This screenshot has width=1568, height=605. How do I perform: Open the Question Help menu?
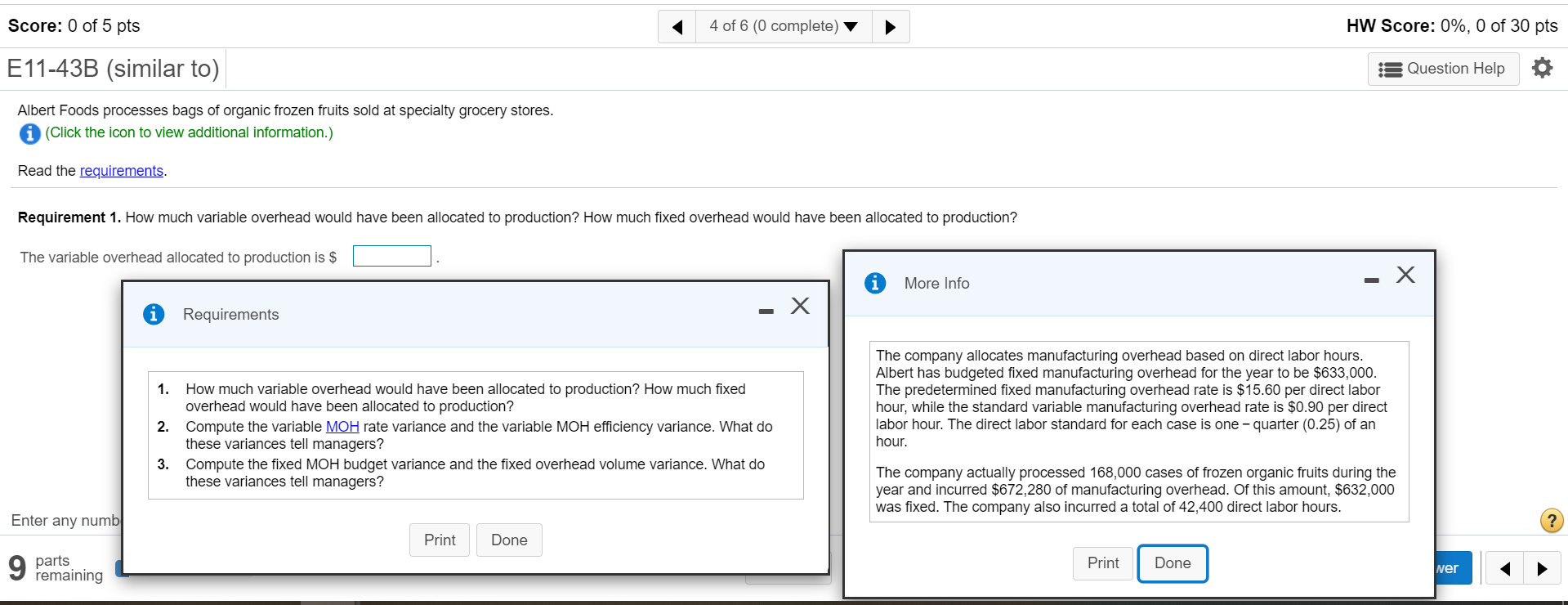pyautogui.click(x=1443, y=69)
